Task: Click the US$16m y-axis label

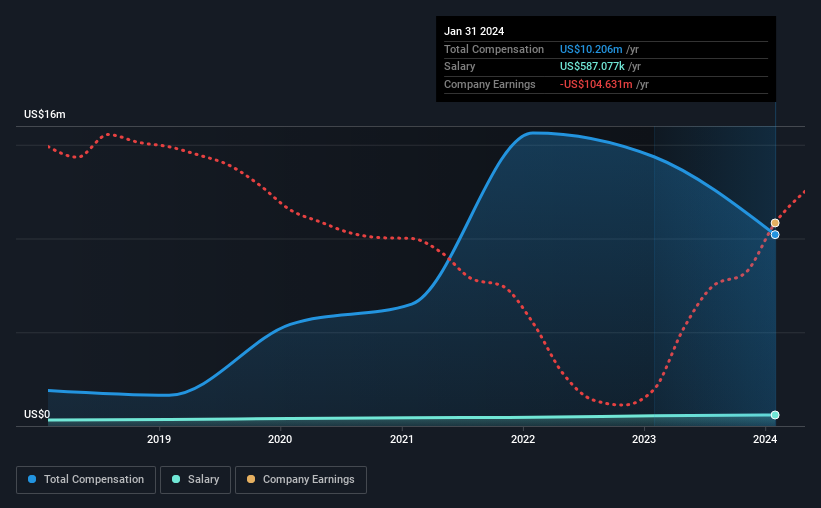Action: coord(45,114)
